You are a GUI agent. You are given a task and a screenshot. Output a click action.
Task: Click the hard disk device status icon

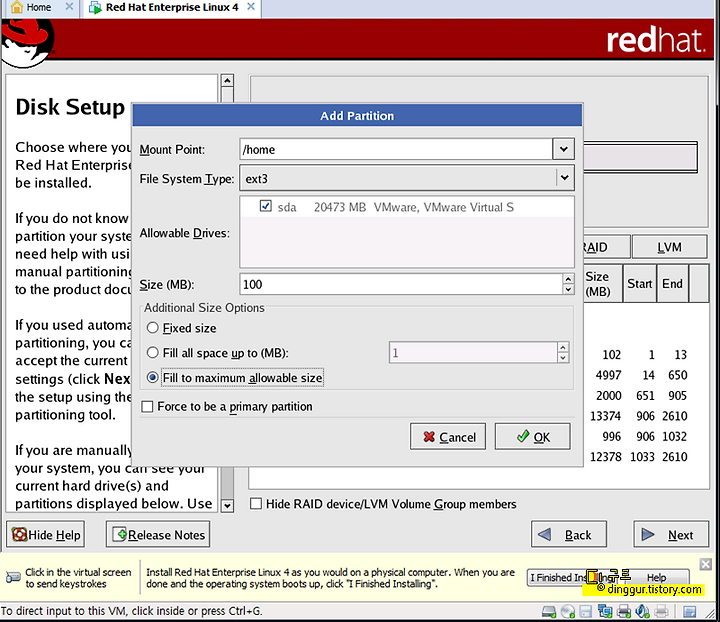point(549,611)
